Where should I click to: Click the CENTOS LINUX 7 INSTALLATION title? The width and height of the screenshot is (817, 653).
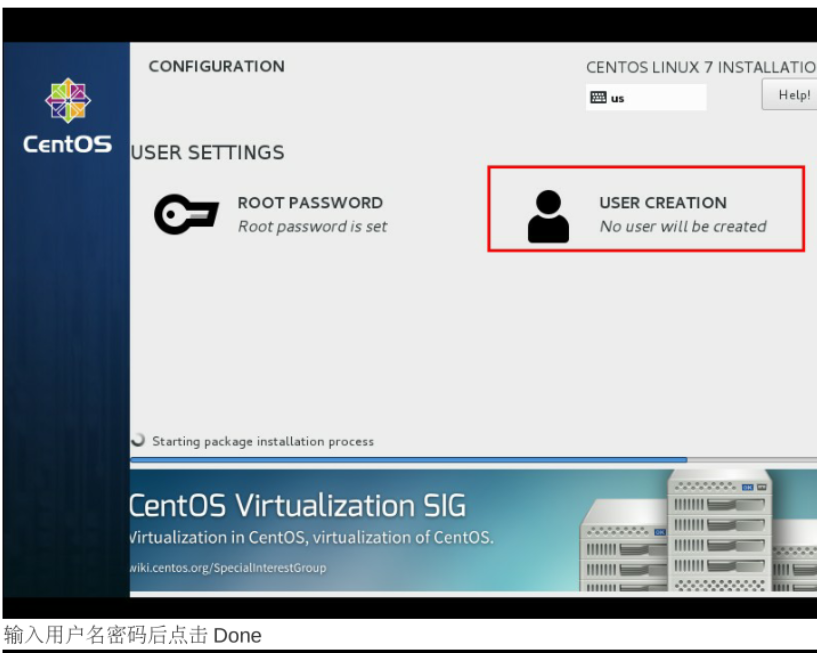[x=700, y=67]
